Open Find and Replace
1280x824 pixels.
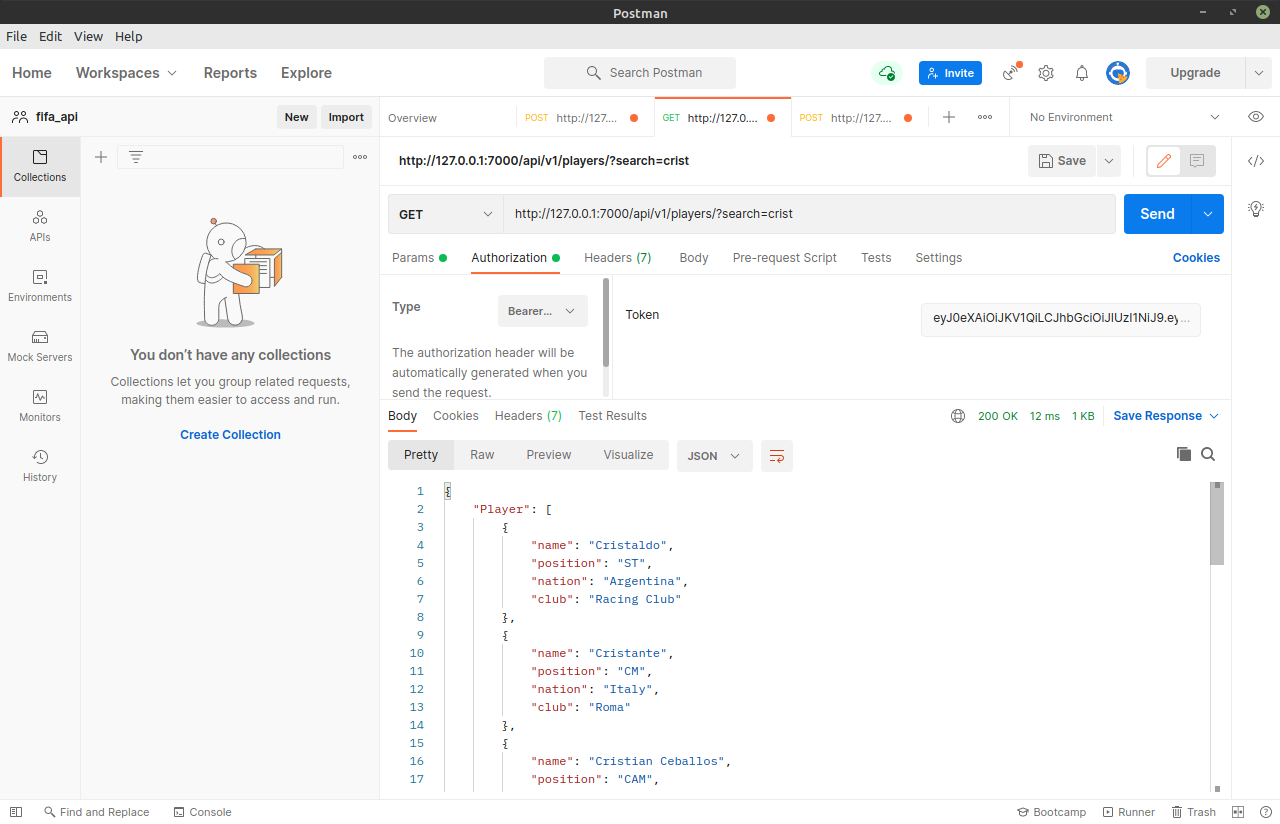point(96,812)
